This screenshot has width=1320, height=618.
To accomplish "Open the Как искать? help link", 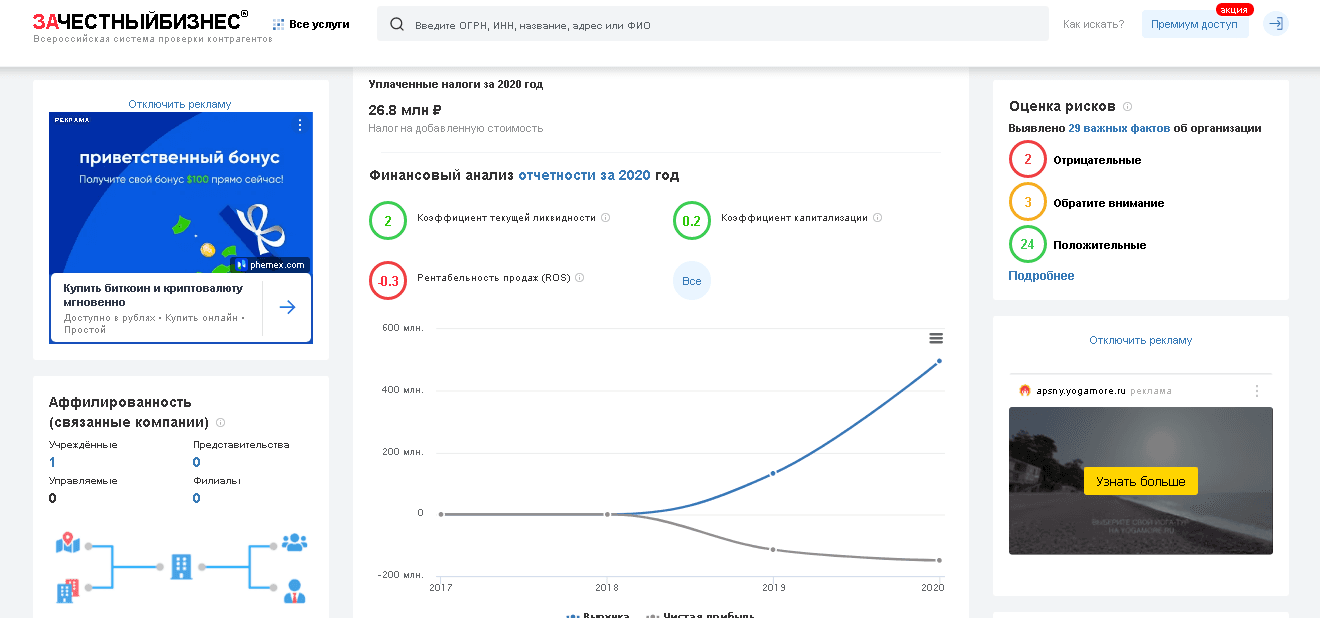I will point(1093,24).
